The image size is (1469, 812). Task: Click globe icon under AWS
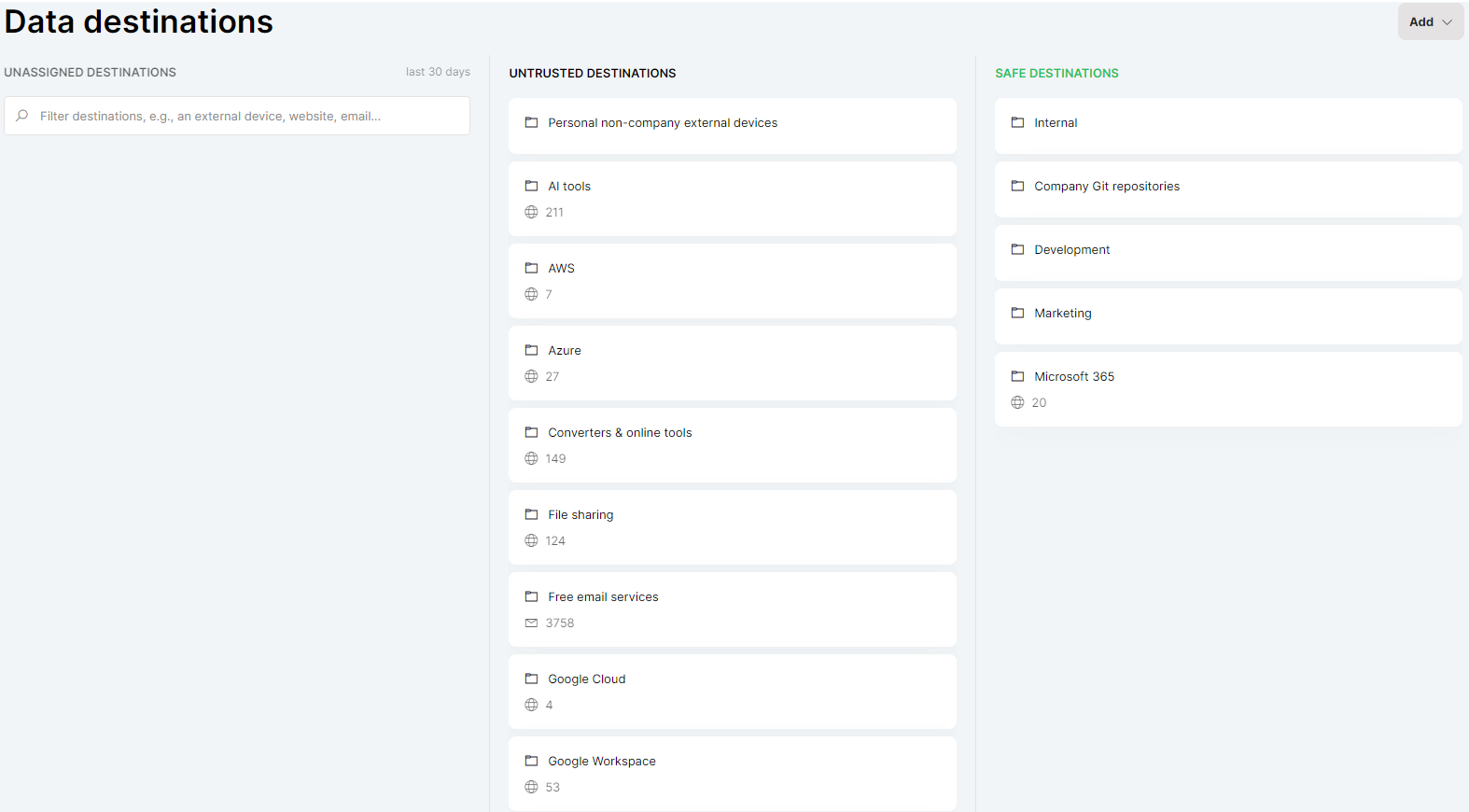point(531,294)
